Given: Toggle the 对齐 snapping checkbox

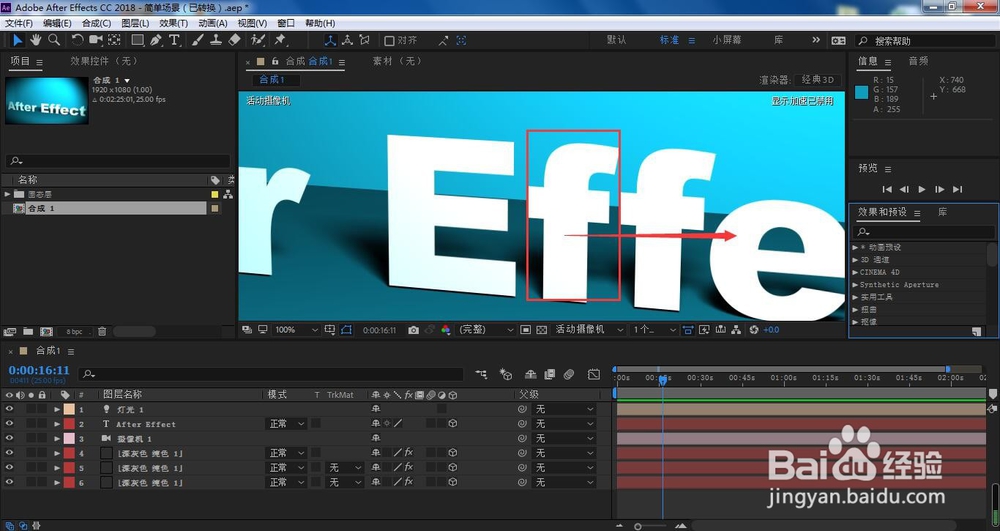Looking at the screenshot, I should click(x=389, y=40).
